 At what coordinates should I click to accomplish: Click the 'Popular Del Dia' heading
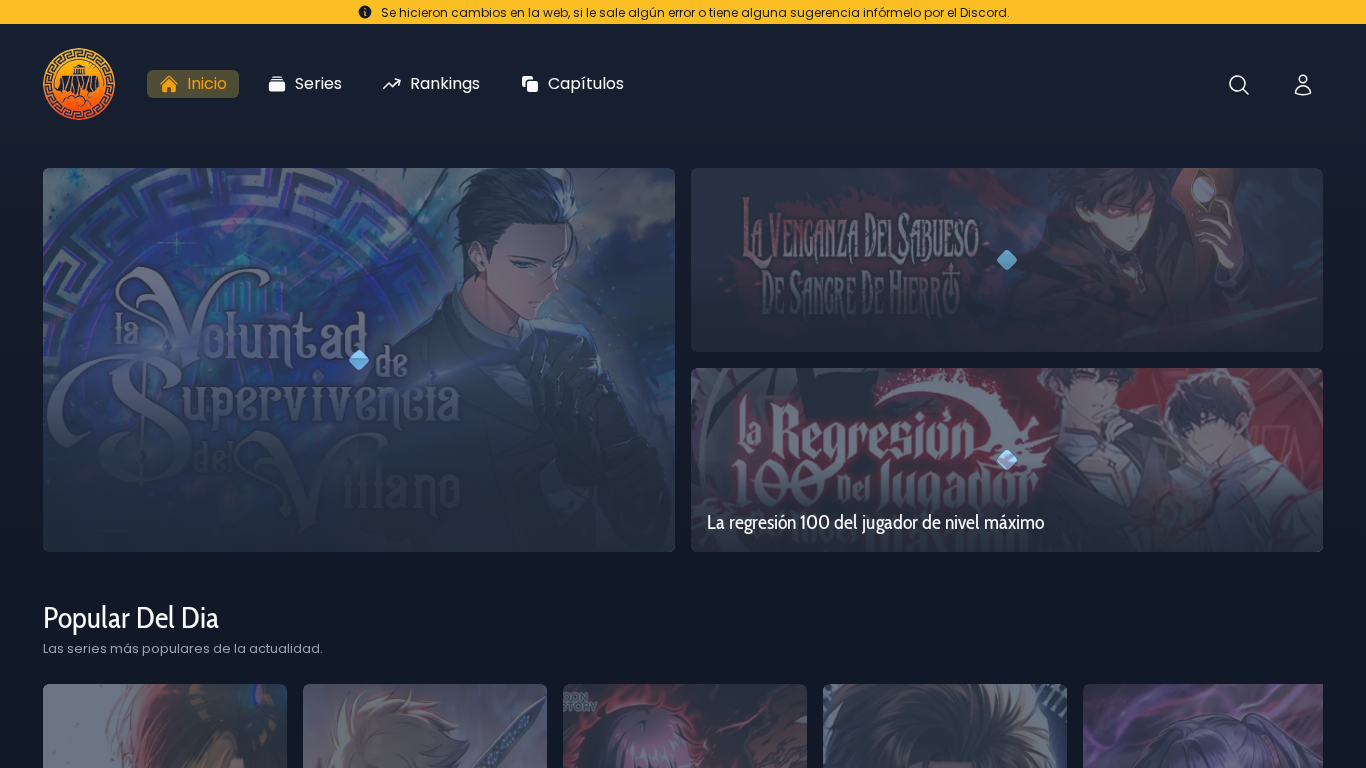pyautogui.click(x=131, y=618)
